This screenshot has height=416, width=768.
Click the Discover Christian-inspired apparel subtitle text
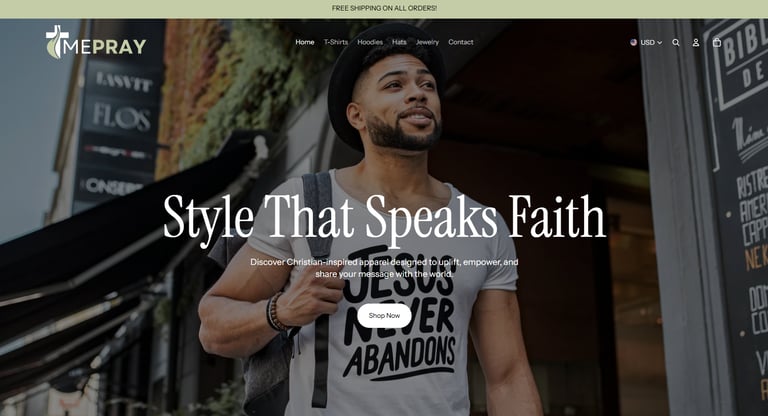pyautogui.click(x=384, y=268)
